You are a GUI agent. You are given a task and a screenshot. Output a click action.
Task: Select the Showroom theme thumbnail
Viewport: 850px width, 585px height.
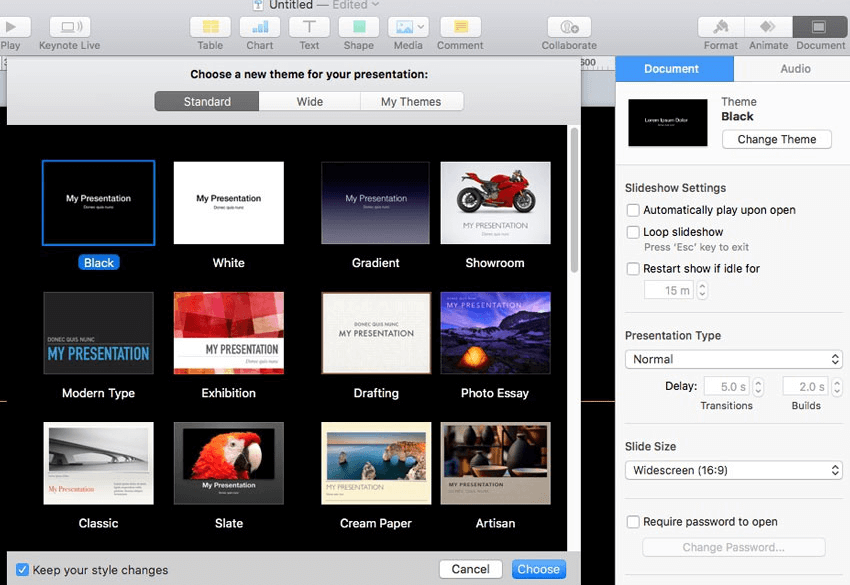tap(495, 202)
